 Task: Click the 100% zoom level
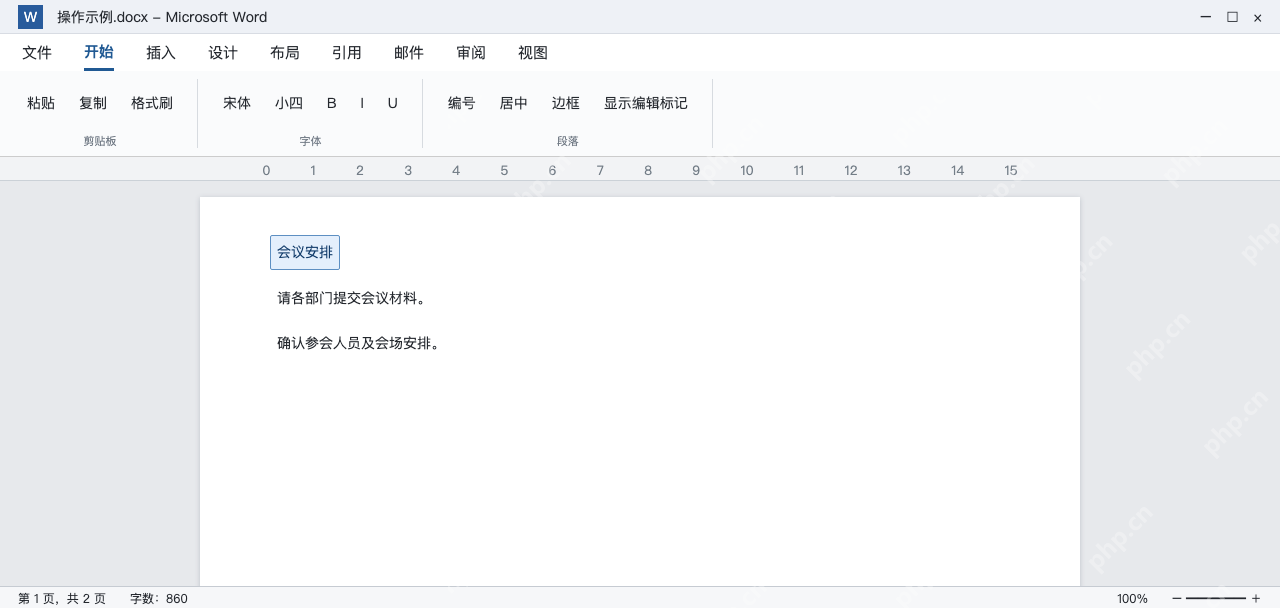tap(1132, 598)
